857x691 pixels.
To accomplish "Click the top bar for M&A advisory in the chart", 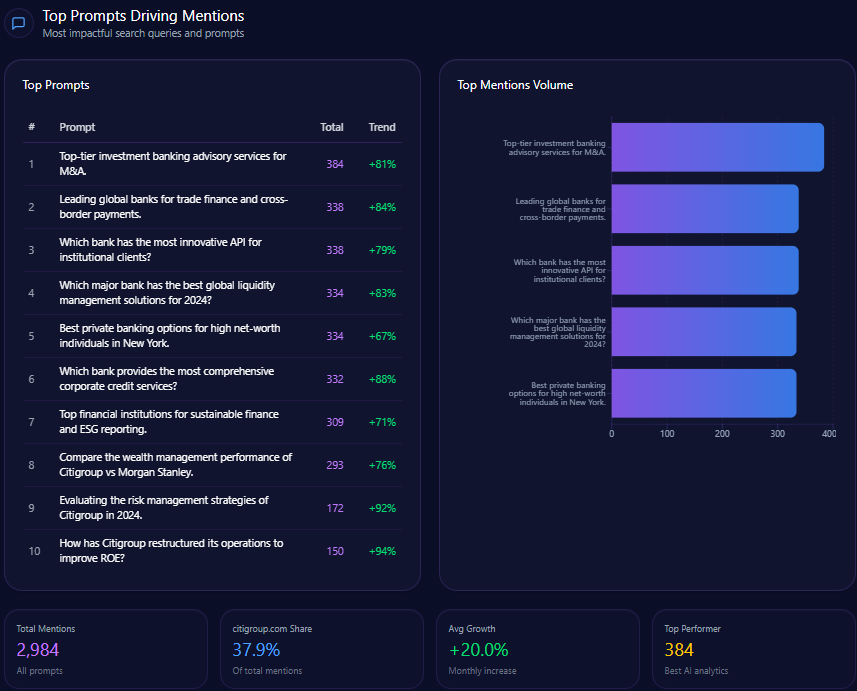I will (x=717, y=148).
